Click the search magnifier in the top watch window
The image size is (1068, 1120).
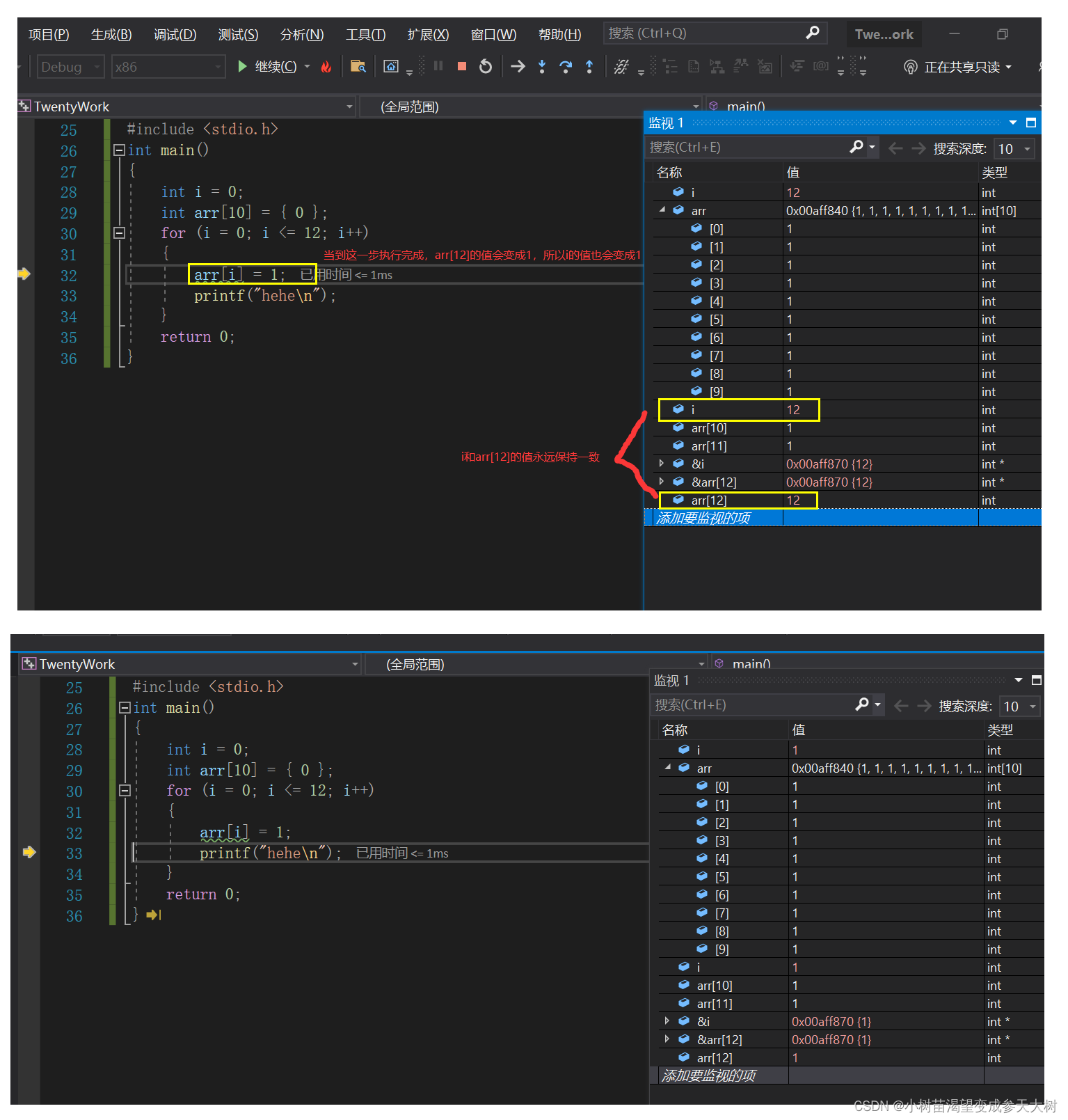(x=856, y=147)
